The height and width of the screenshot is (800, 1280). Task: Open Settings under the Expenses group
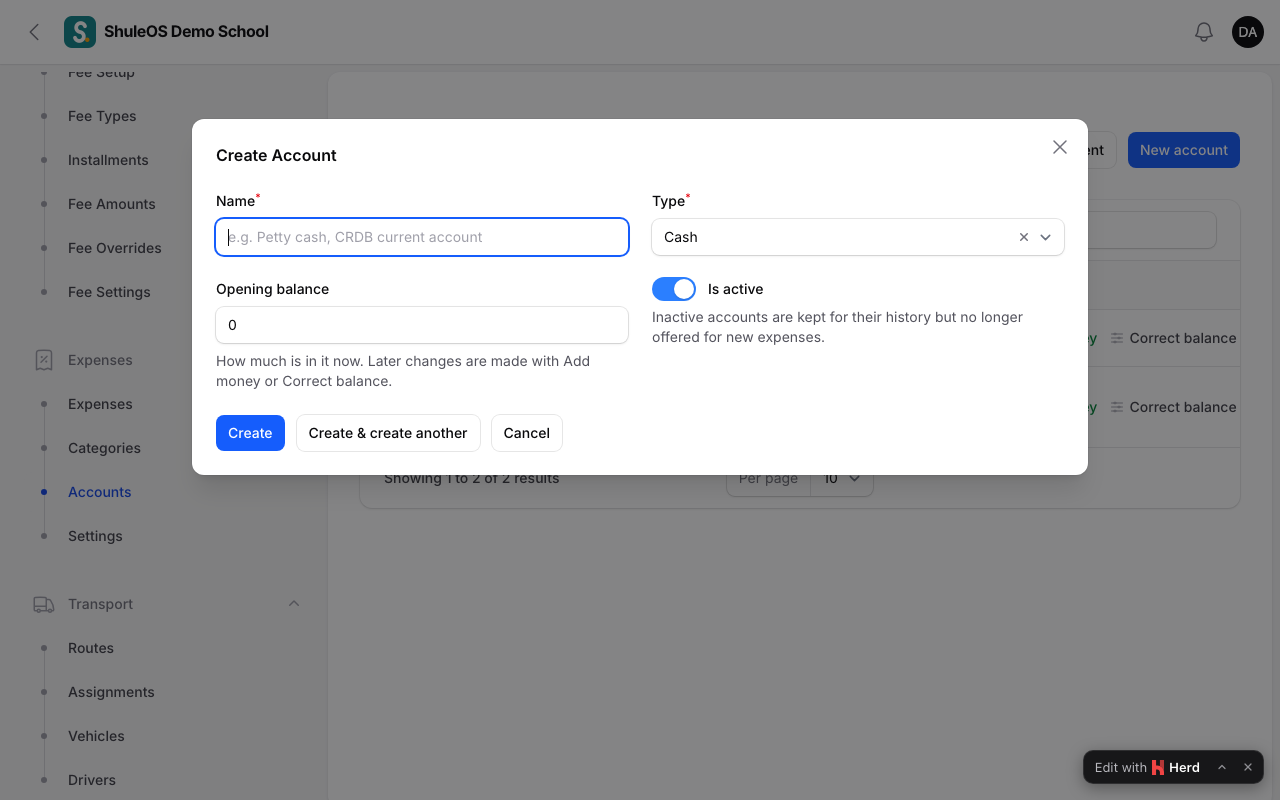(95, 536)
